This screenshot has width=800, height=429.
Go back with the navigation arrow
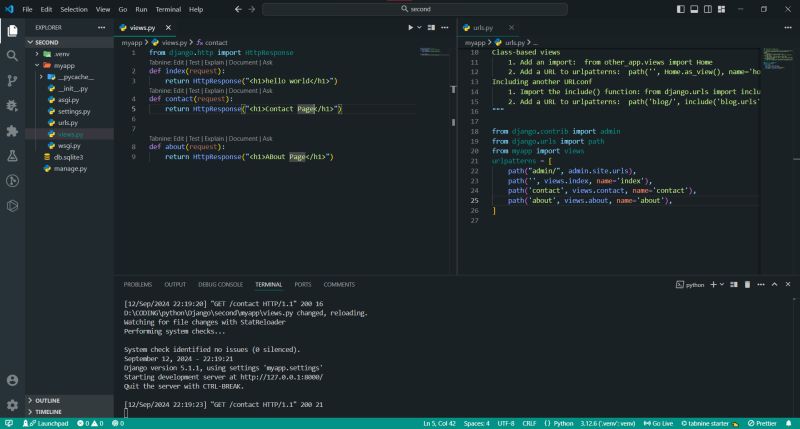tap(238, 9)
